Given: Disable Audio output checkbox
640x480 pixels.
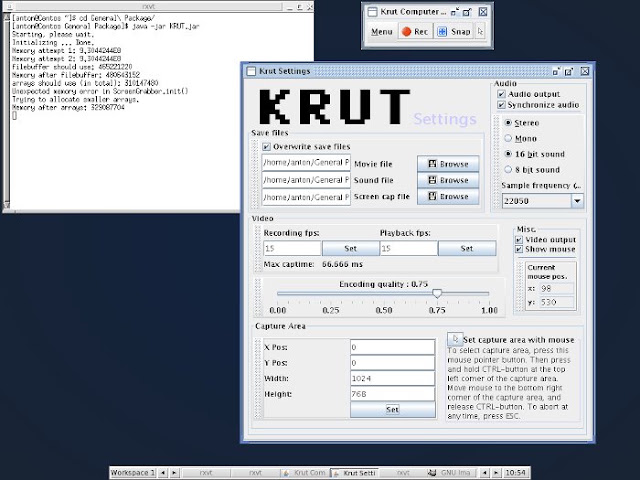Looking at the screenshot, I should coord(501,94).
